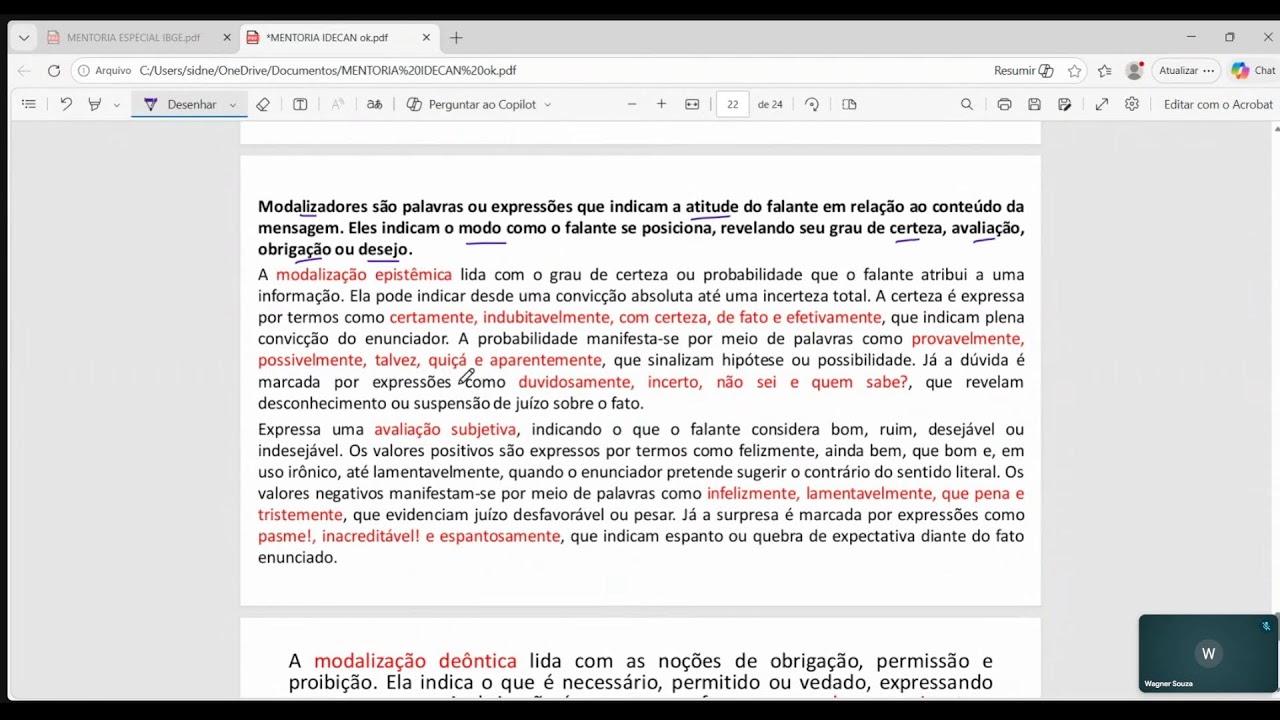The width and height of the screenshot is (1280, 720).
Task: Open Copilot Chat sidebar
Action: (x=1253, y=71)
